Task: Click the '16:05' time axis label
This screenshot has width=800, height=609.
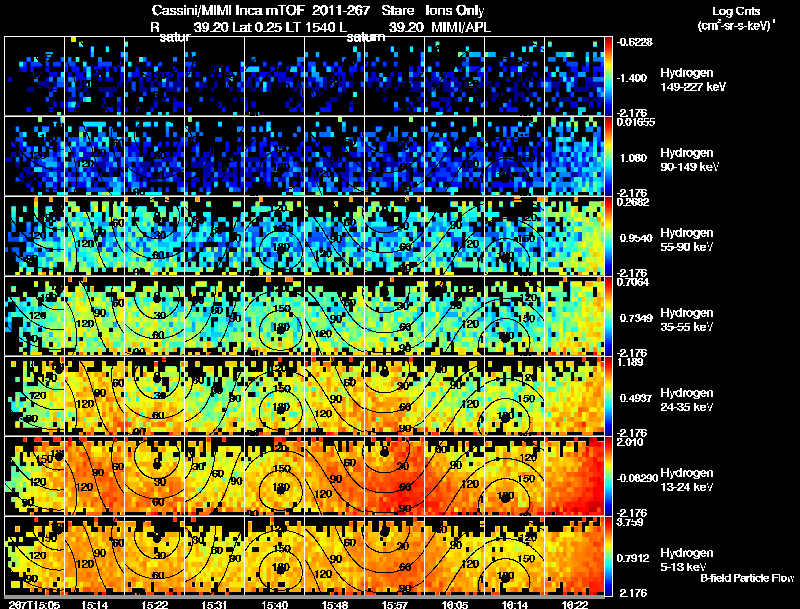Action: 455,604
